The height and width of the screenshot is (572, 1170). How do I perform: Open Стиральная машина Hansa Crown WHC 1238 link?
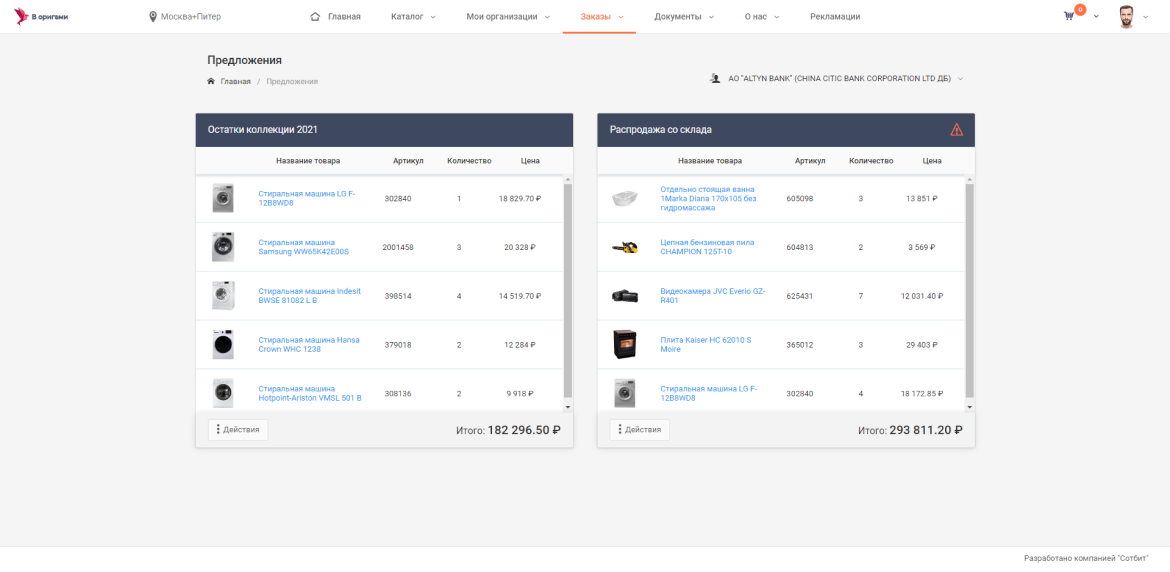pyautogui.click(x=309, y=345)
